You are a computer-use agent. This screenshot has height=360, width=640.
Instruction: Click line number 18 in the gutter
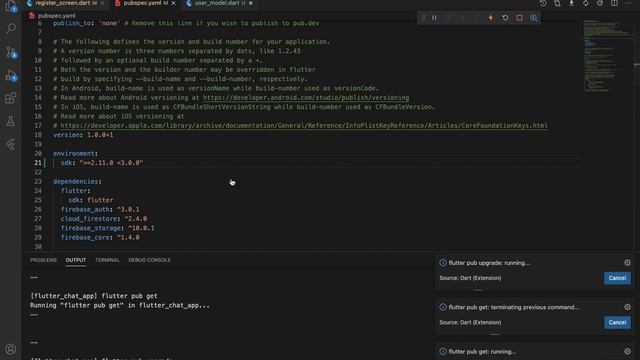pyautogui.click(x=38, y=135)
